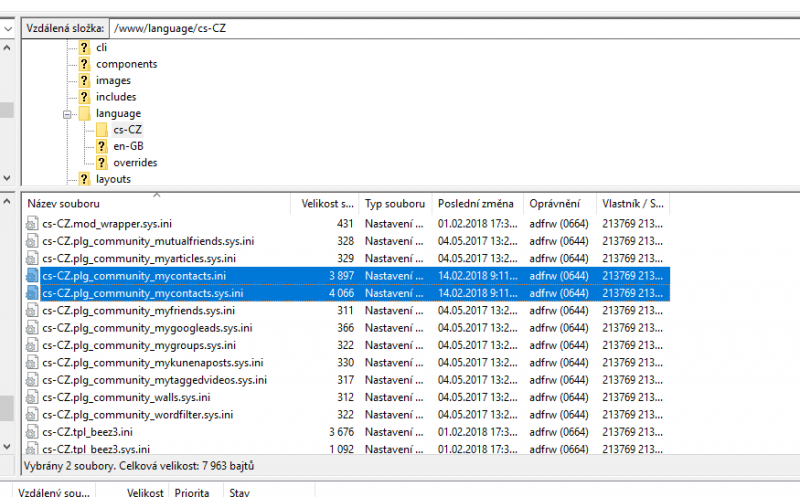Click file icon of cs-CZ.plg_community_mygroups.sys.ini
Viewport: 800px width, 497px height.
[x=32, y=345]
